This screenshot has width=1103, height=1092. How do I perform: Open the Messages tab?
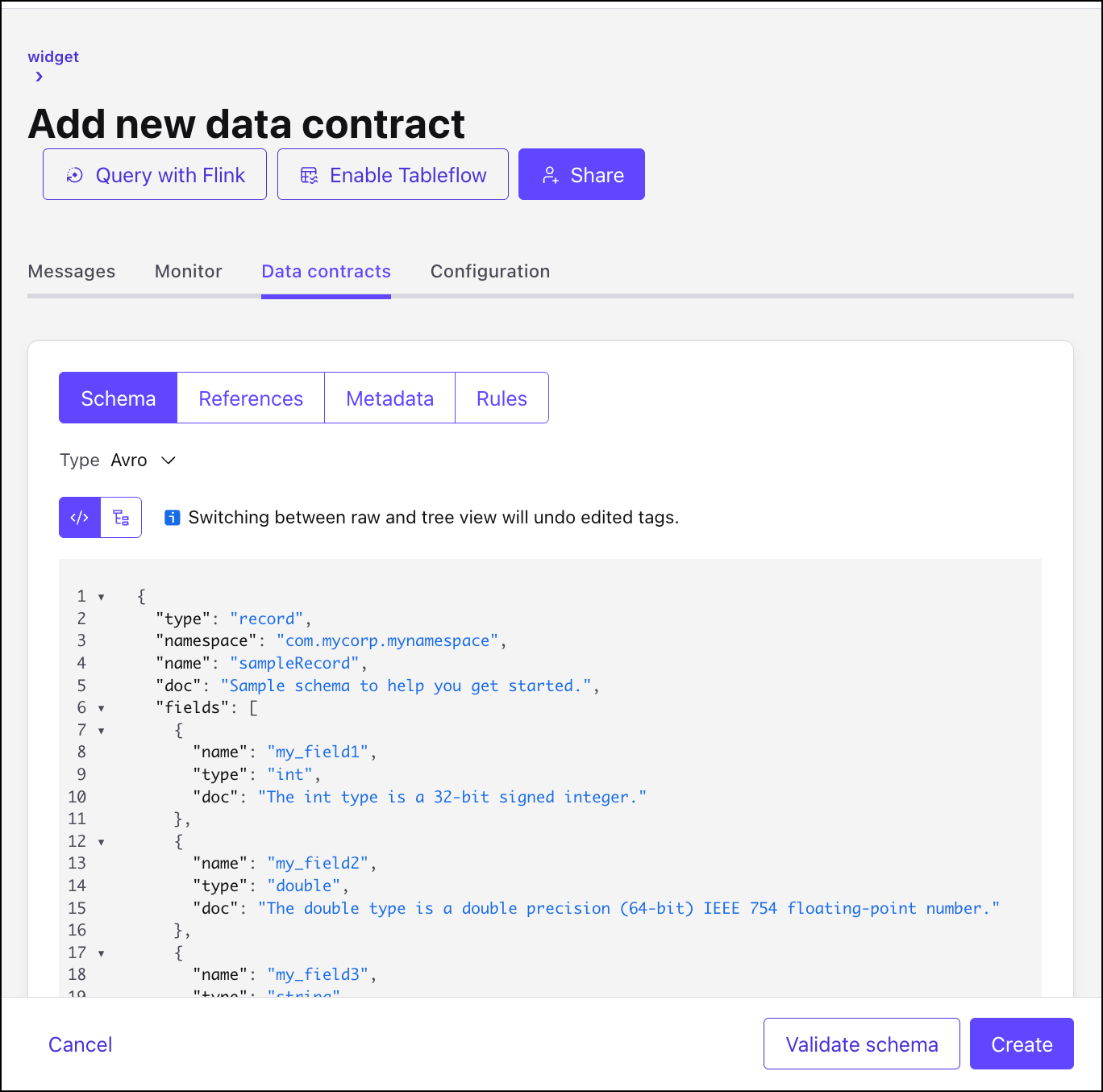72,272
